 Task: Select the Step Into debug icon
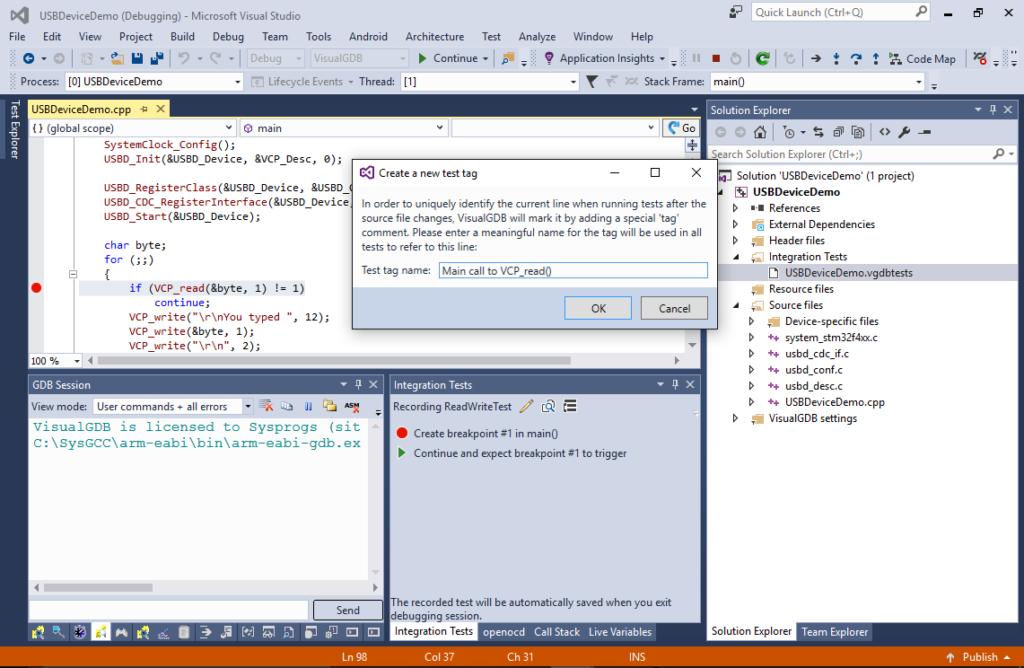tap(838, 58)
